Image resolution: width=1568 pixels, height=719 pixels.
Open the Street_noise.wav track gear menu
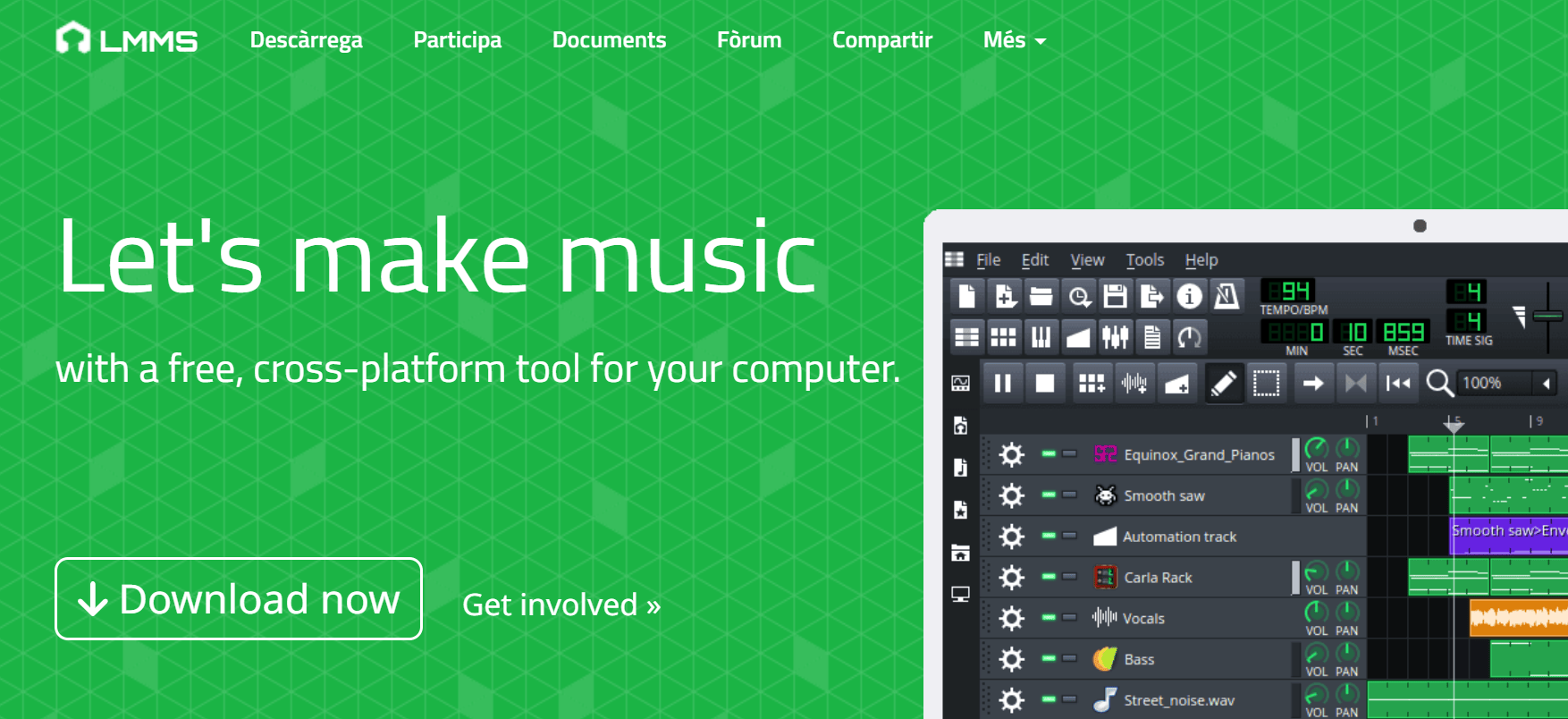(x=1011, y=699)
